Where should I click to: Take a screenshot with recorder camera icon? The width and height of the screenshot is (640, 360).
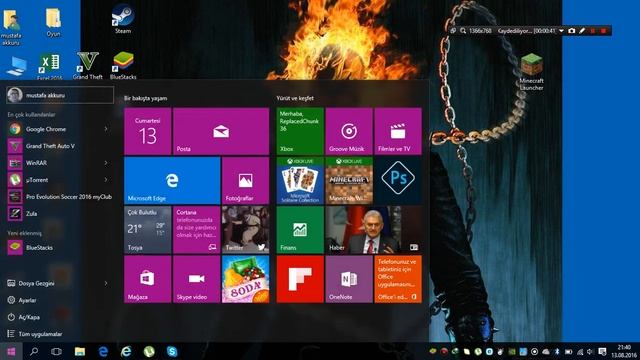[572, 31]
